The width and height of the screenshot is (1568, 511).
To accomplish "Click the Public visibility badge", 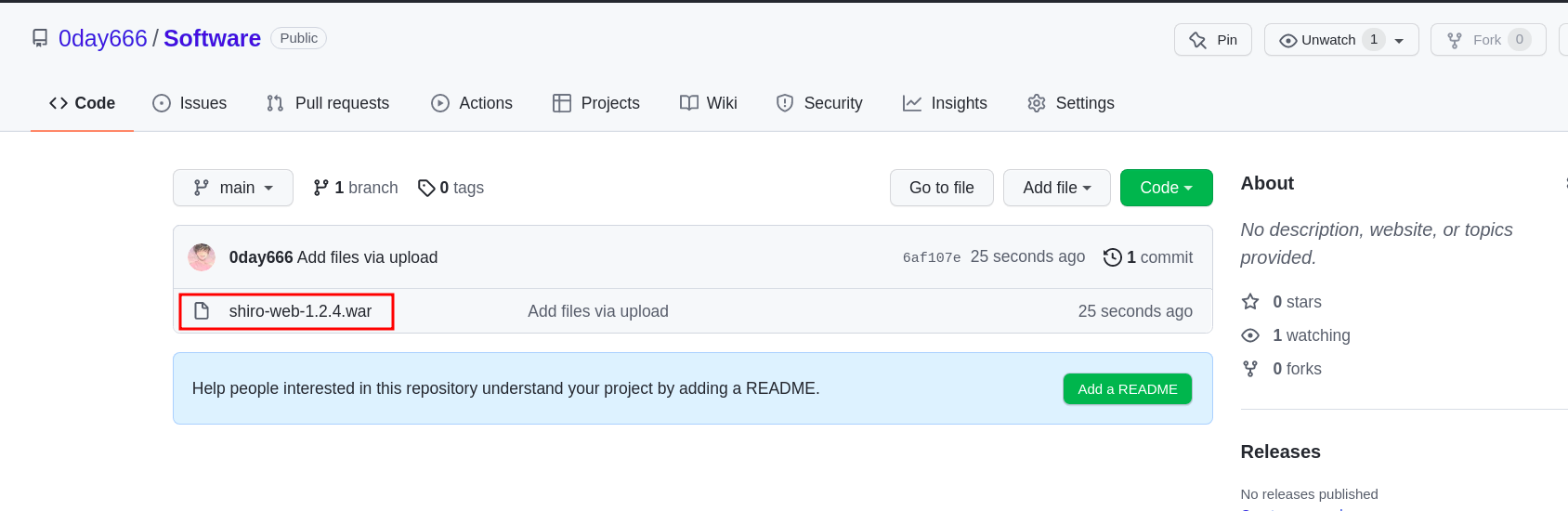I will click(298, 38).
